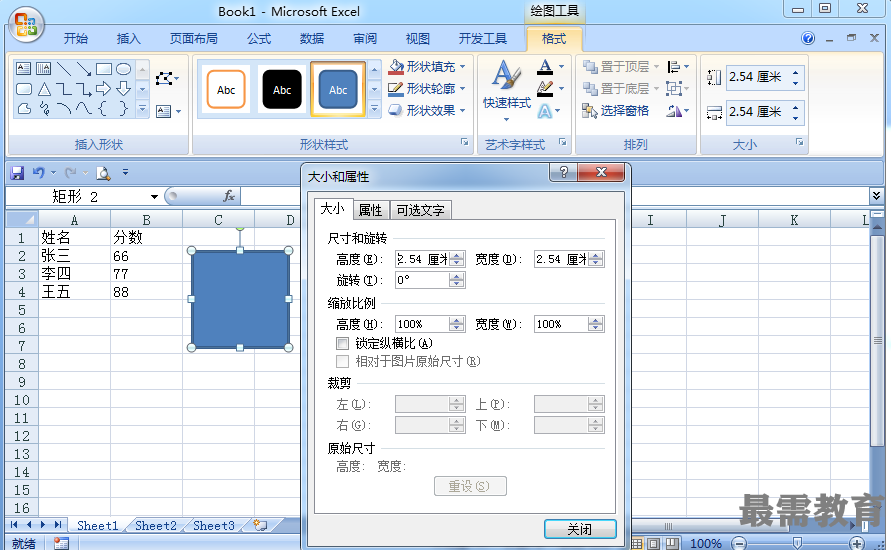The width and height of the screenshot is (891, 550).
Task: Open the Edit Shape tool
Action: tap(167, 78)
